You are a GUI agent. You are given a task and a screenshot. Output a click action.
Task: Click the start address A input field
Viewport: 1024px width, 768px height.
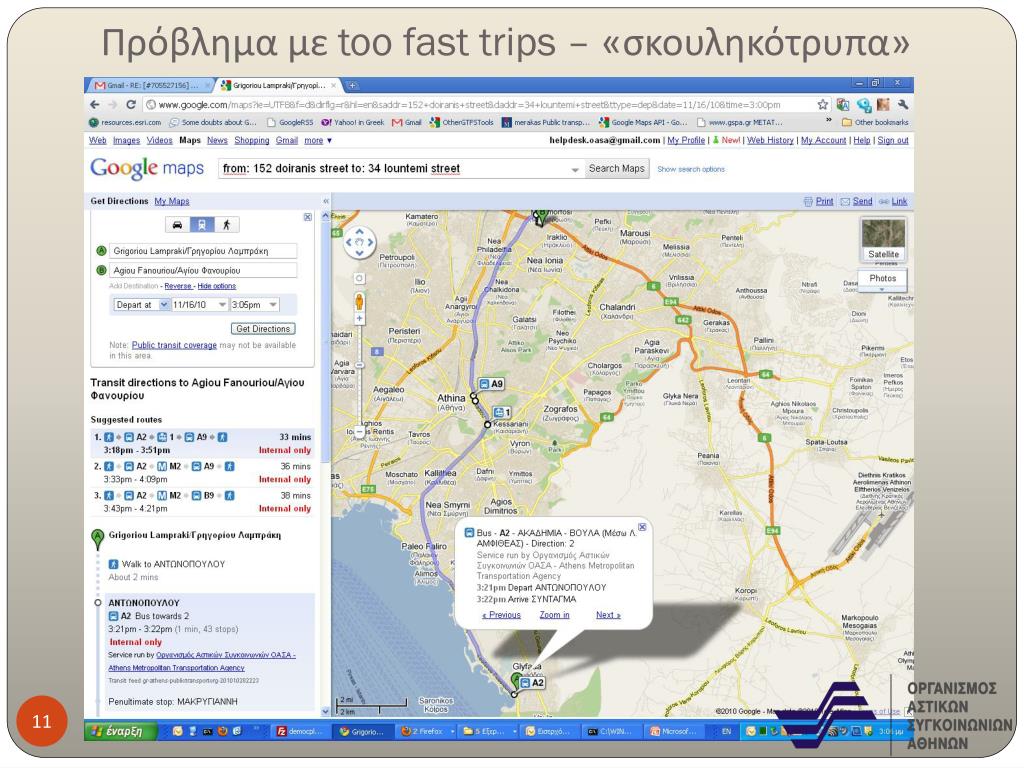click(203, 251)
